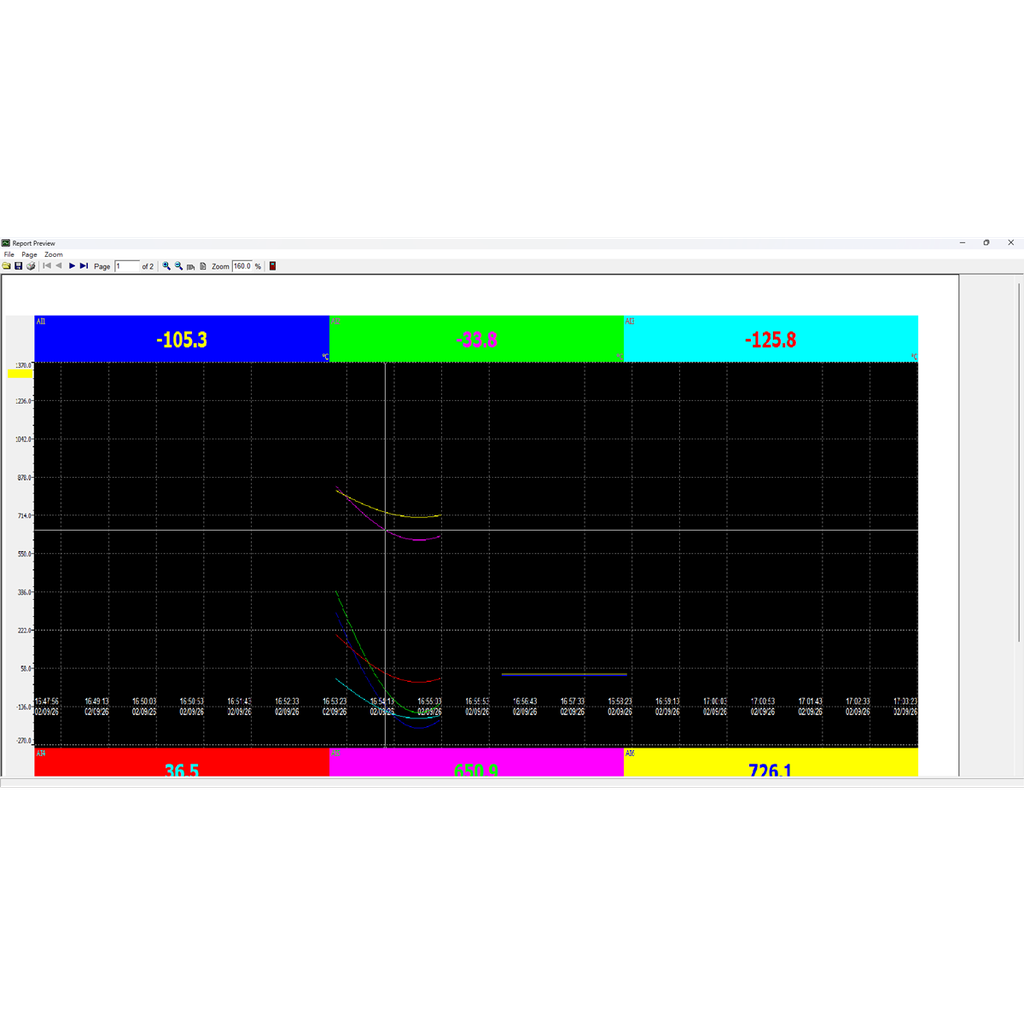Go to the previous page

click(x=59, y=266)
